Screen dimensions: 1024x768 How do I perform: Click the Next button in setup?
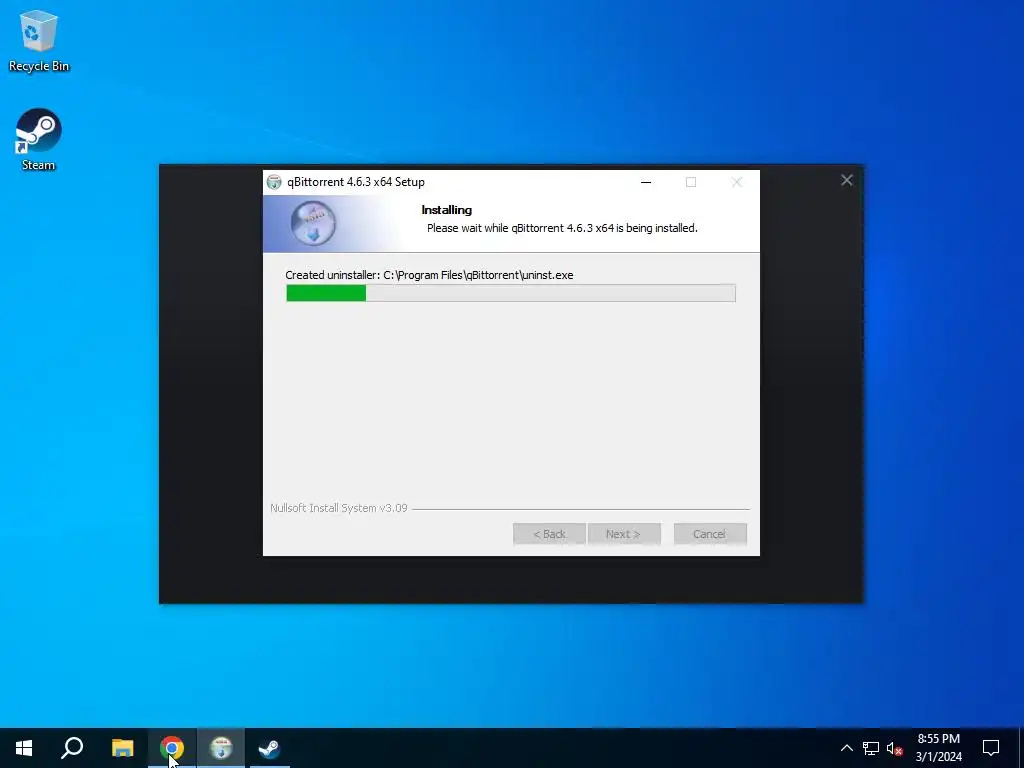tap(624, 534)
